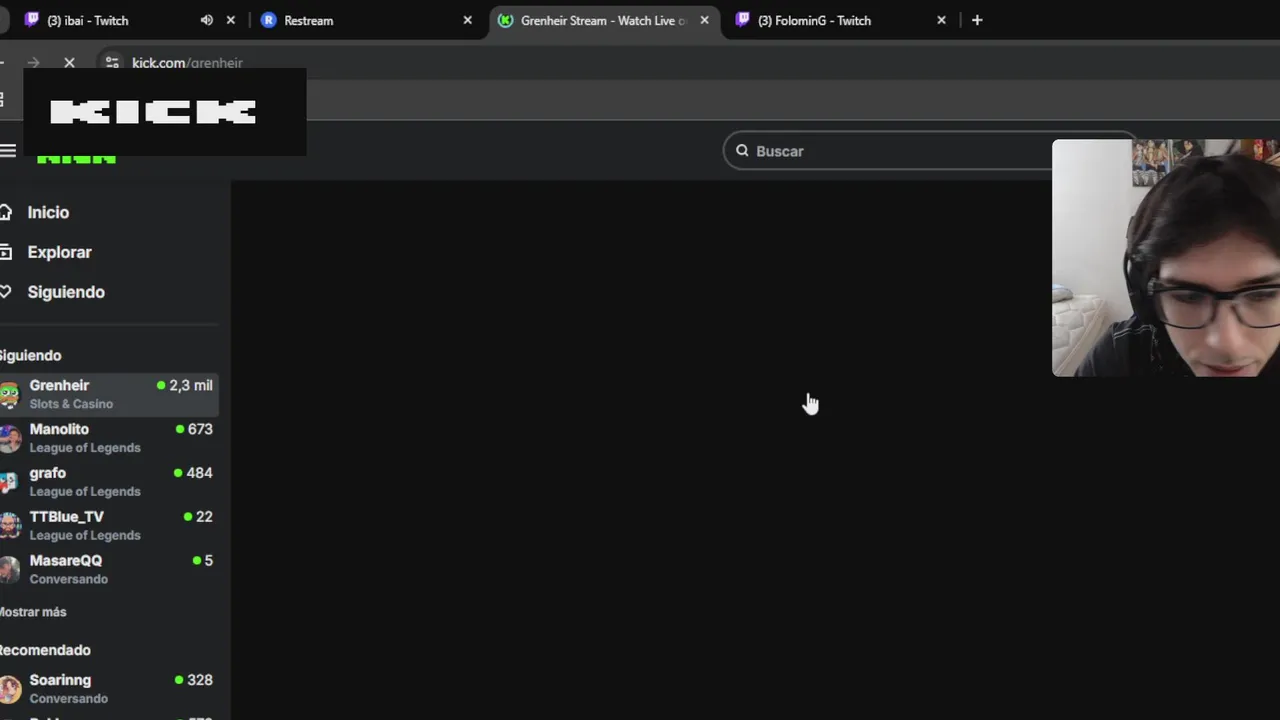Click TTBlue_TV's avatar icon
This screenshot has height=720, width=1280.
[9, 526]
